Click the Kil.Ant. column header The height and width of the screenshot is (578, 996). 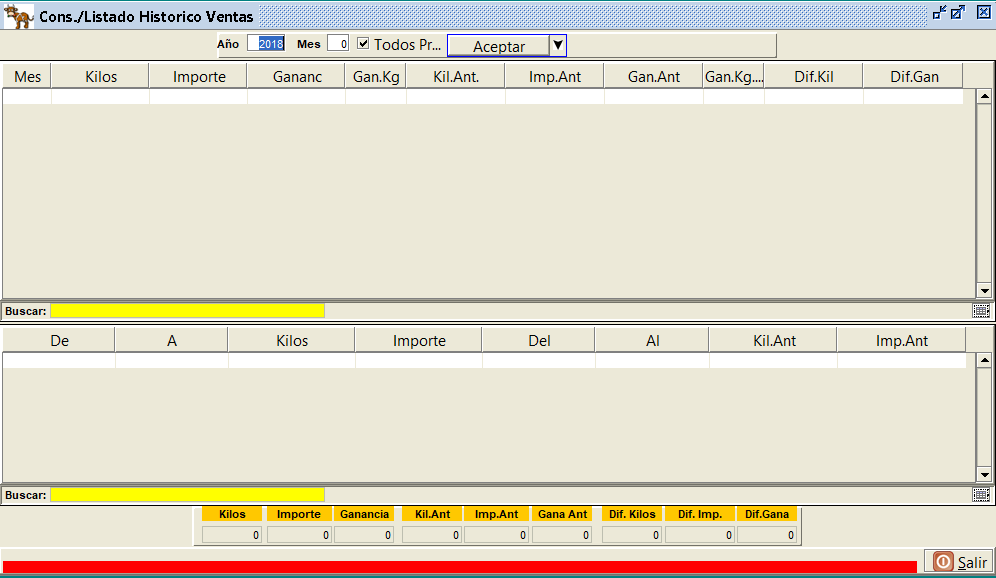point(455,76)
